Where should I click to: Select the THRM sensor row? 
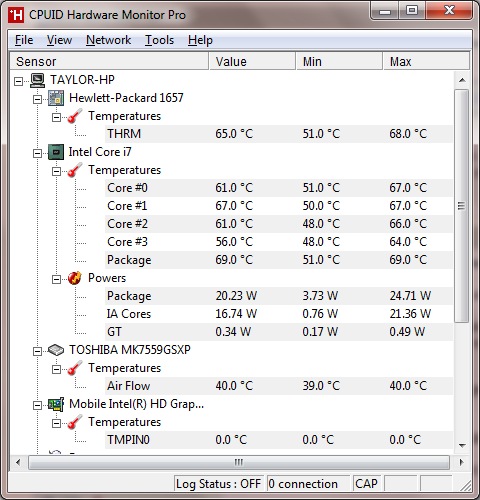tap(279, 134)
